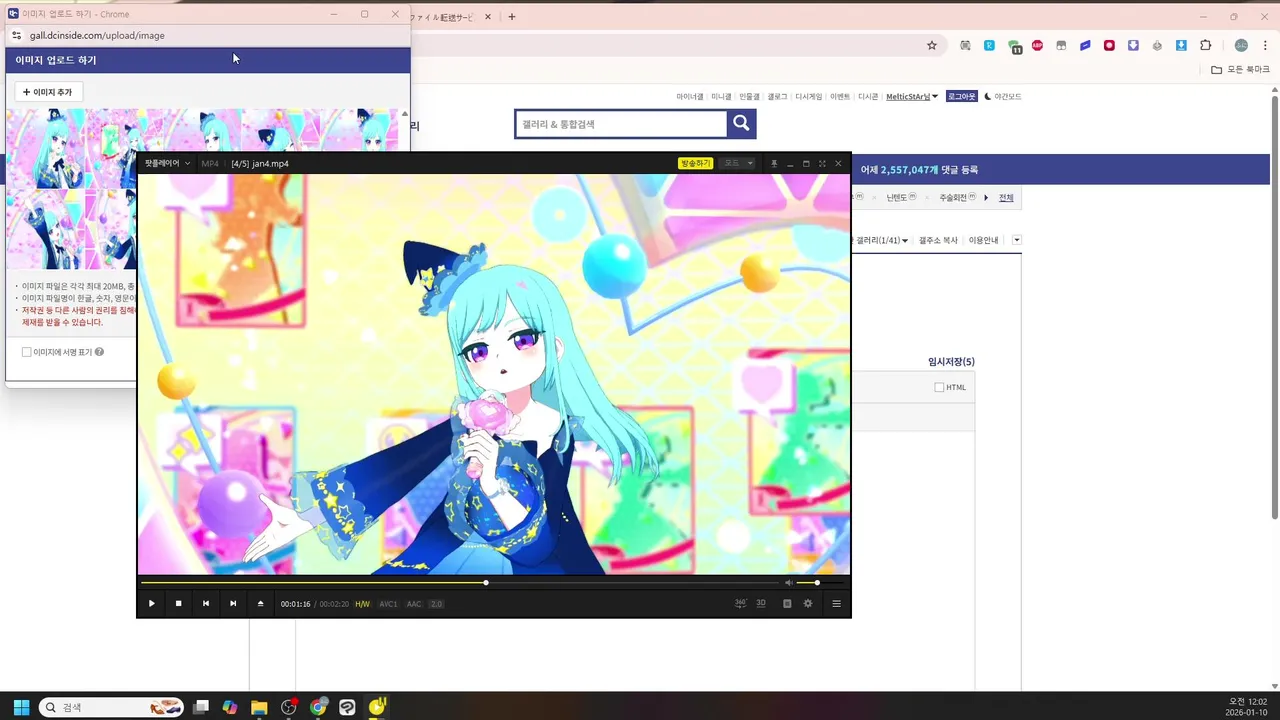Image resolution: width=1280 pixels, height=720 pixels.
Task: Pin PotPlayer window always on top
Action: tap(773, 163)
